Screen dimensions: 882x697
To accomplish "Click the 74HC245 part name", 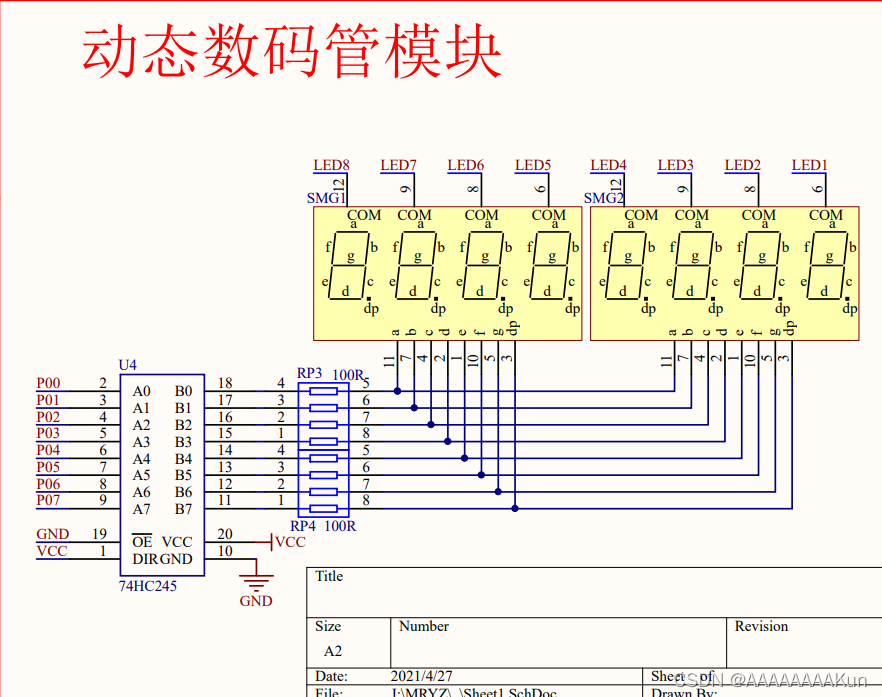I will point(147,586).
